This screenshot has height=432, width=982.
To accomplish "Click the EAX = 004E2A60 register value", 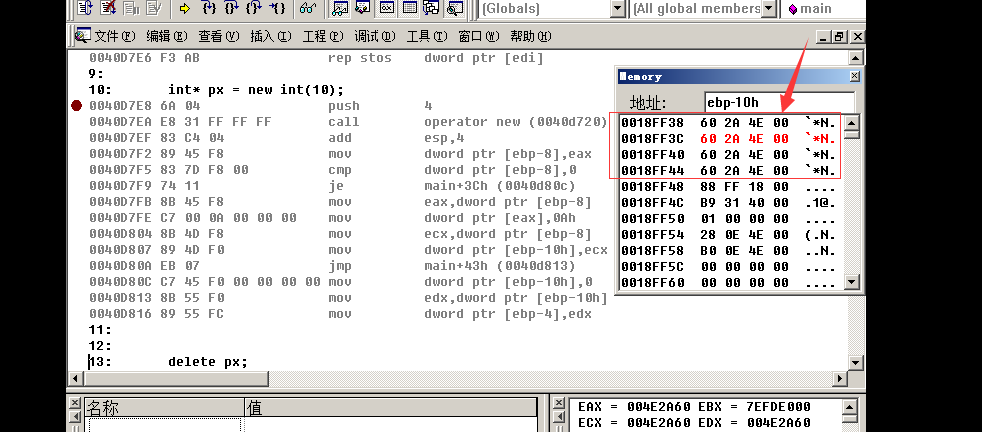I will tap(635, 407).
